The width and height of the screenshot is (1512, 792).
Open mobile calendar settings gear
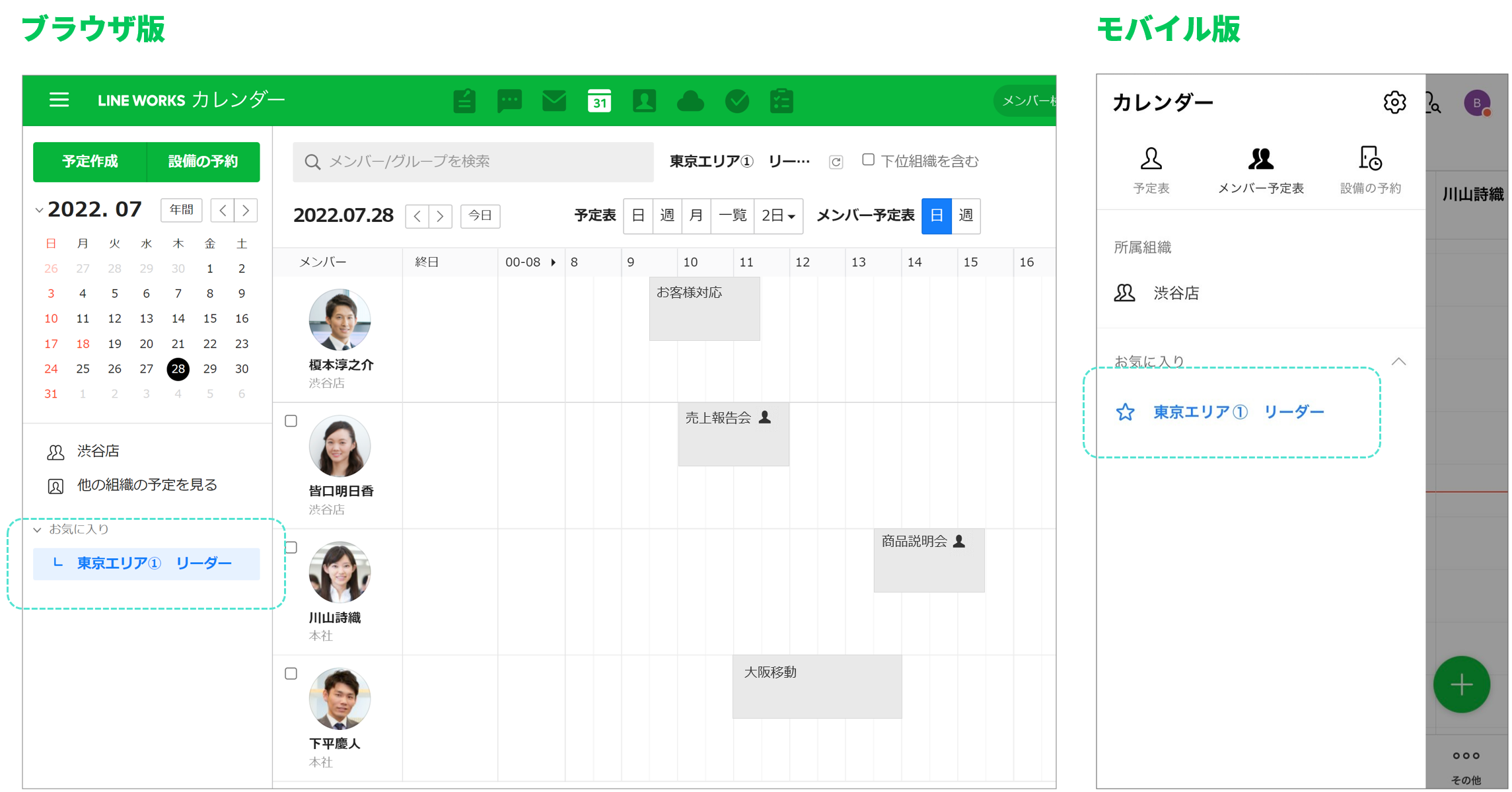1394,102
